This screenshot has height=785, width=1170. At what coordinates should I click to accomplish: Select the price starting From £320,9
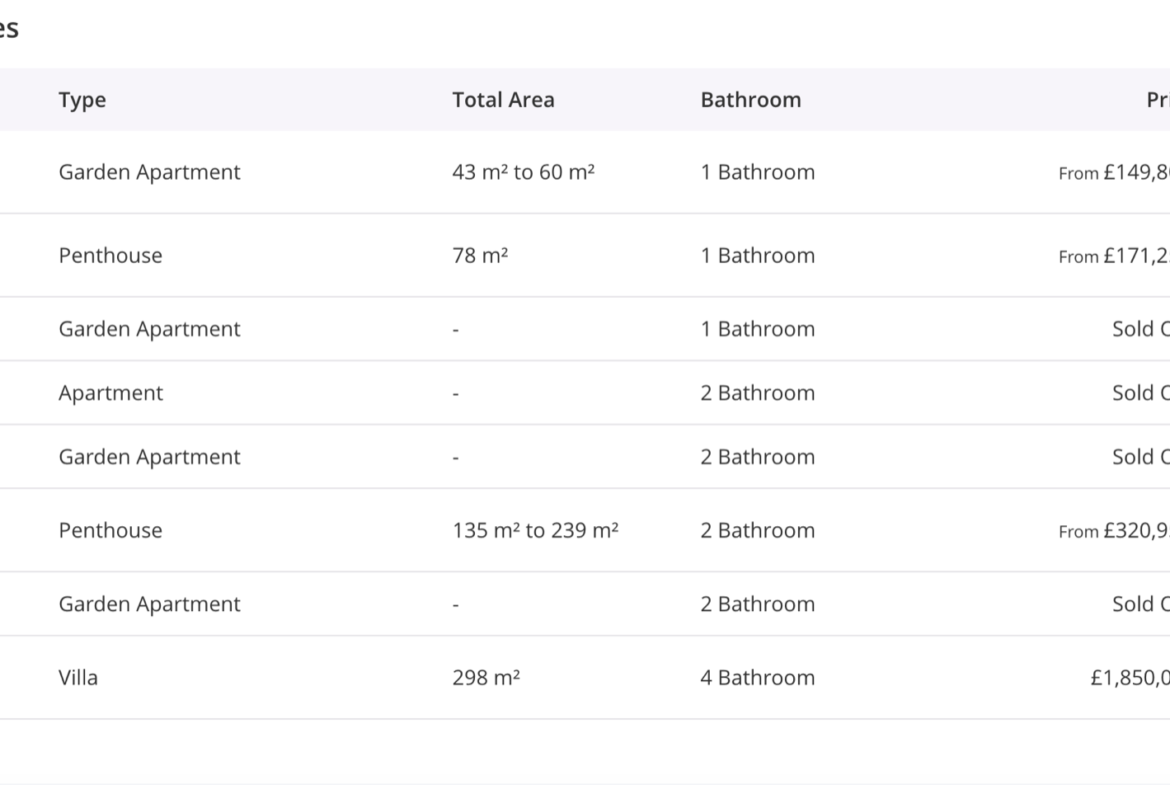[1114, 531]
